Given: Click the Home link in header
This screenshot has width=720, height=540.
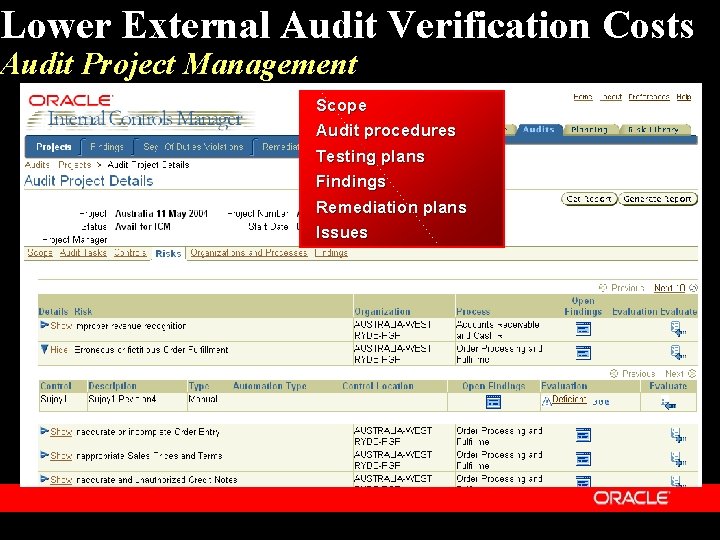Looking at the screenshot, I should tap(583, 97).
